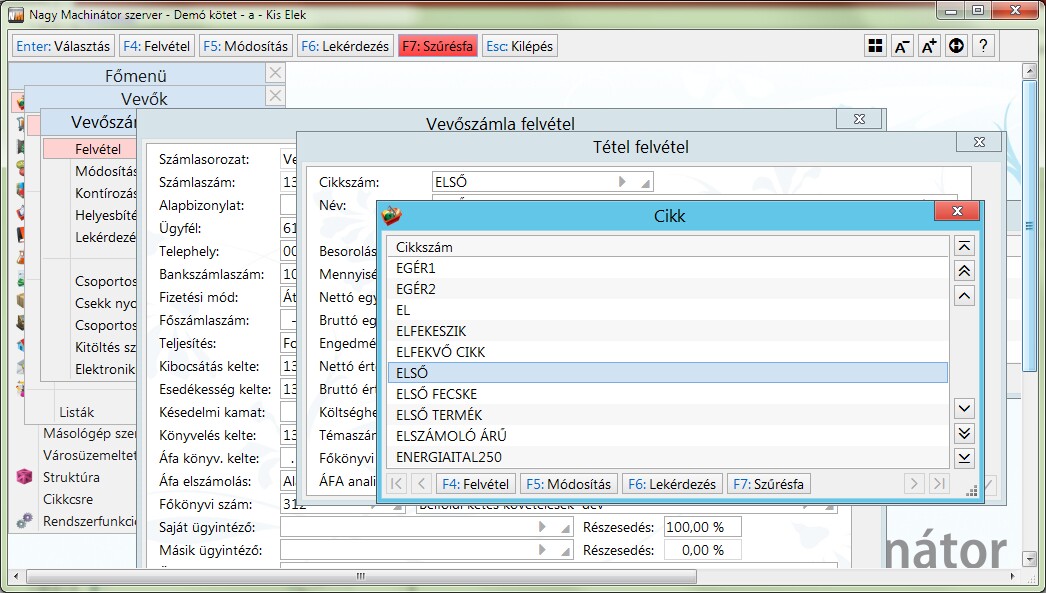Page down in Cikk list with double chevron

pyautogui.click(x=964, y=433)
